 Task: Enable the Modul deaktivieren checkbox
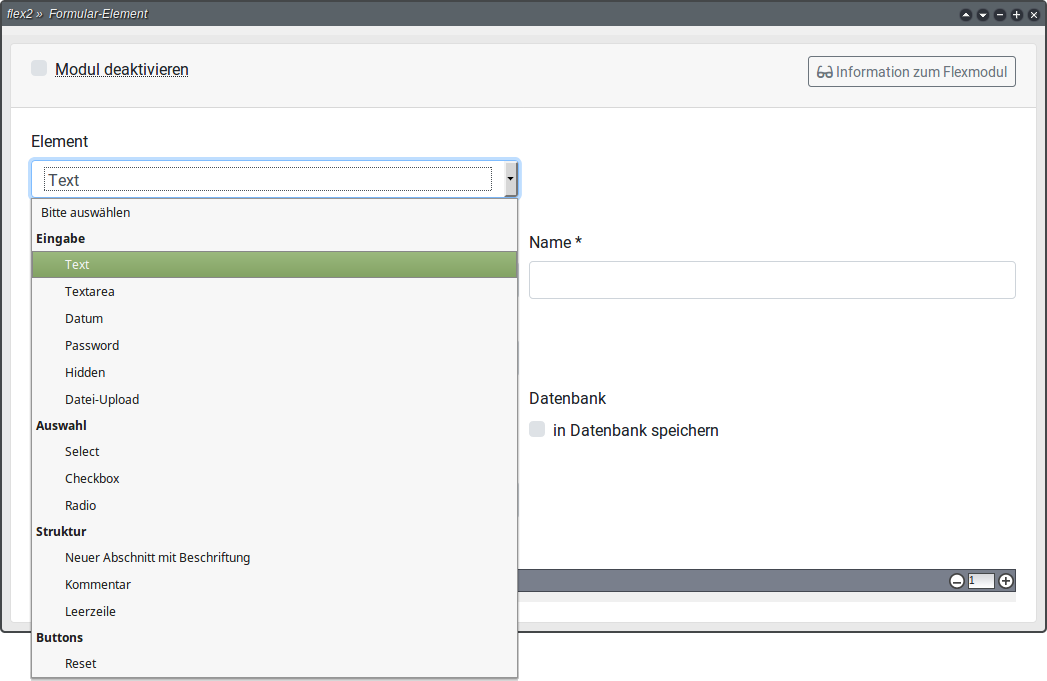(39, 68)
